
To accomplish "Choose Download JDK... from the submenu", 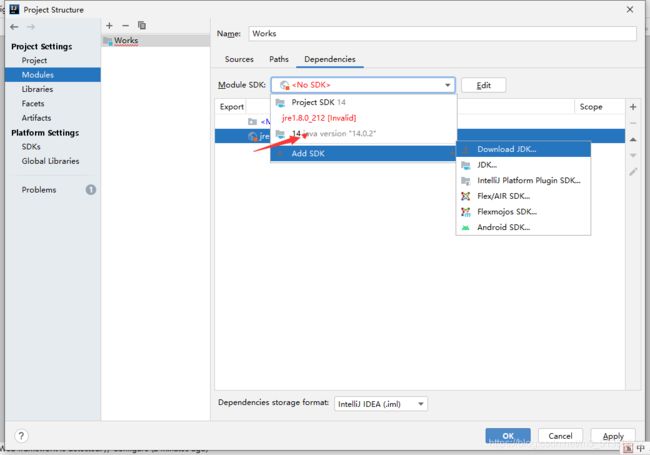I will click(x=523, y=149).
